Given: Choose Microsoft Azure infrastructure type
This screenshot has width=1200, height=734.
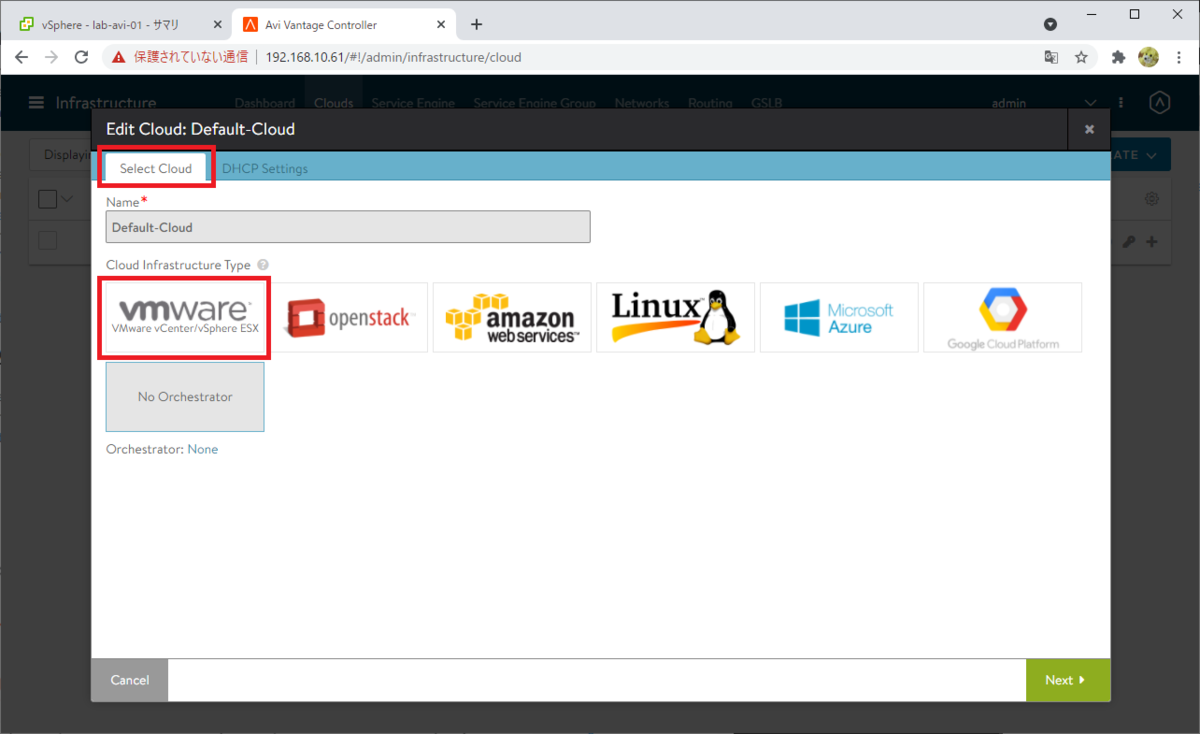Looking at the screenshot, I should pyautogui.click(x=839, y=317).
